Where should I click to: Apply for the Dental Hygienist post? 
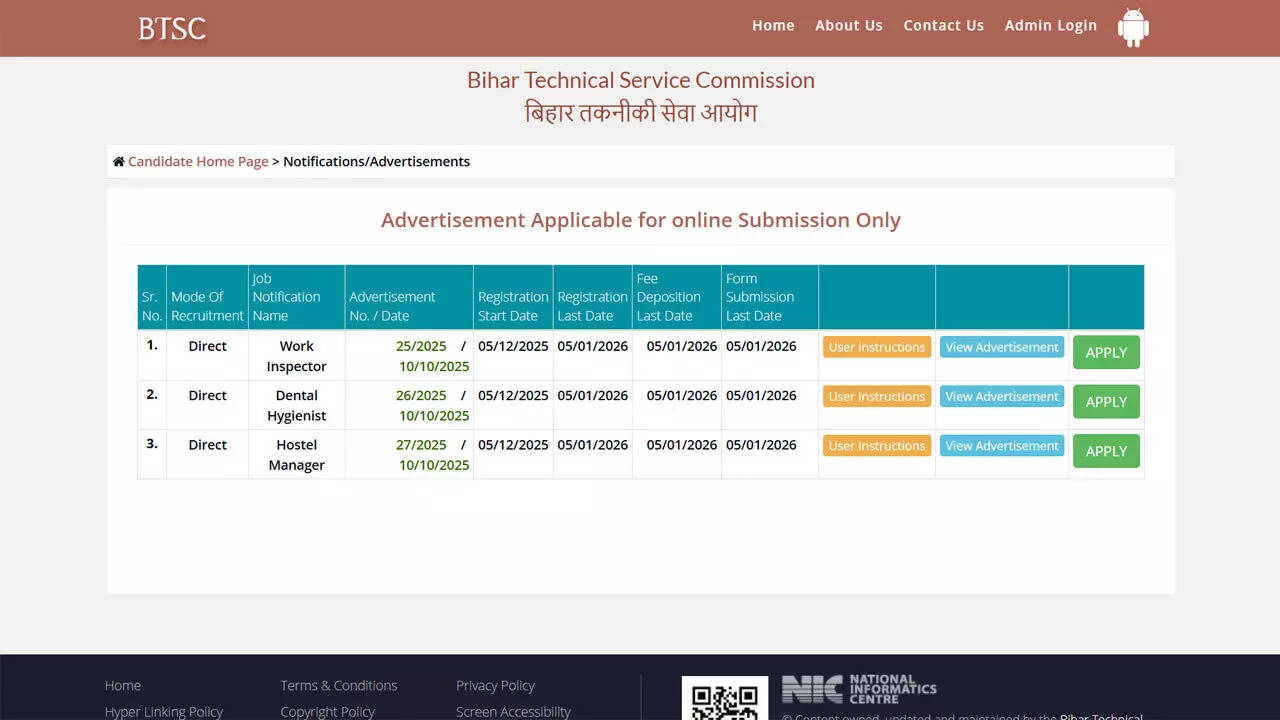click(1106, 402)
